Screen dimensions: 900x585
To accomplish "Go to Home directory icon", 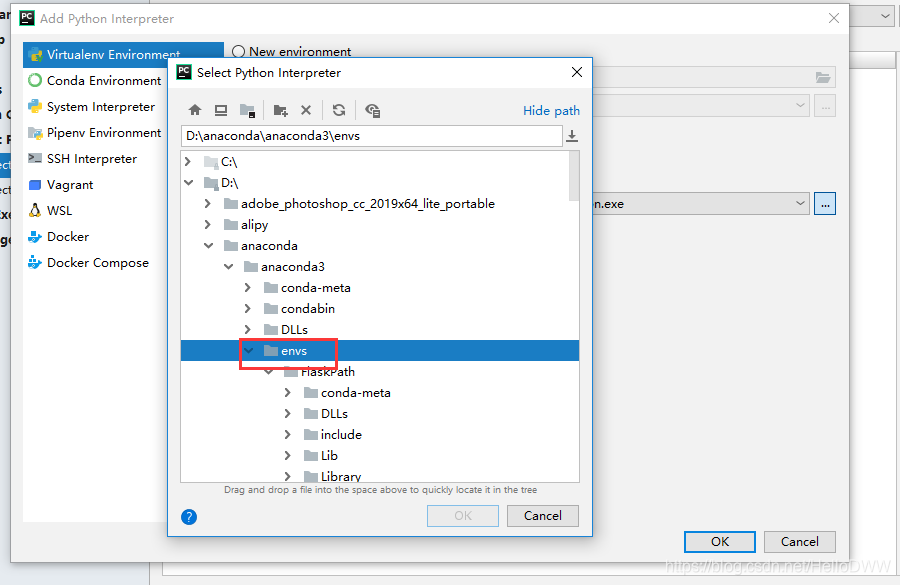I will tap(195, 110).
